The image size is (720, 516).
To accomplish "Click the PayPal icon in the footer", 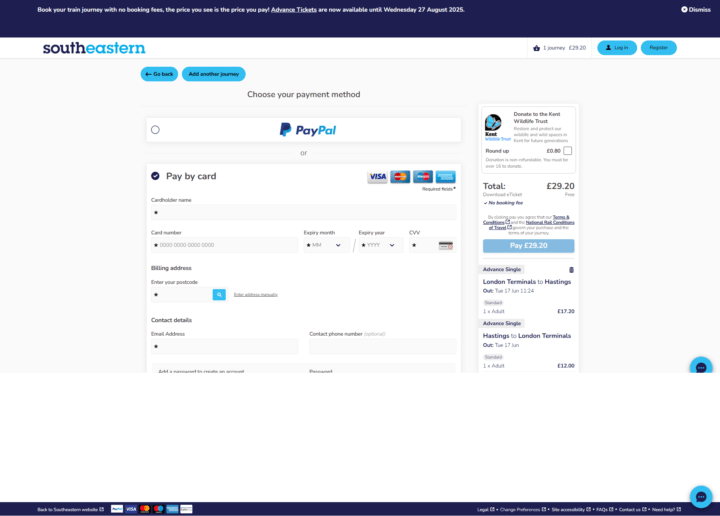I will pyautogui.click(x=117, y=509).
